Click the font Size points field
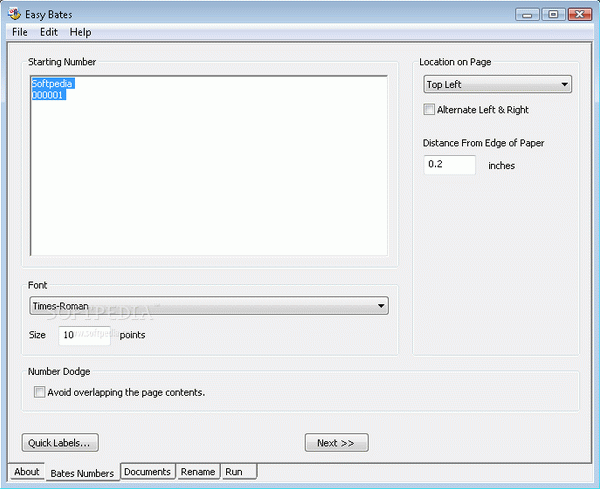The height and width of the screenshot is (489, 600). click(x=84, y=335)
